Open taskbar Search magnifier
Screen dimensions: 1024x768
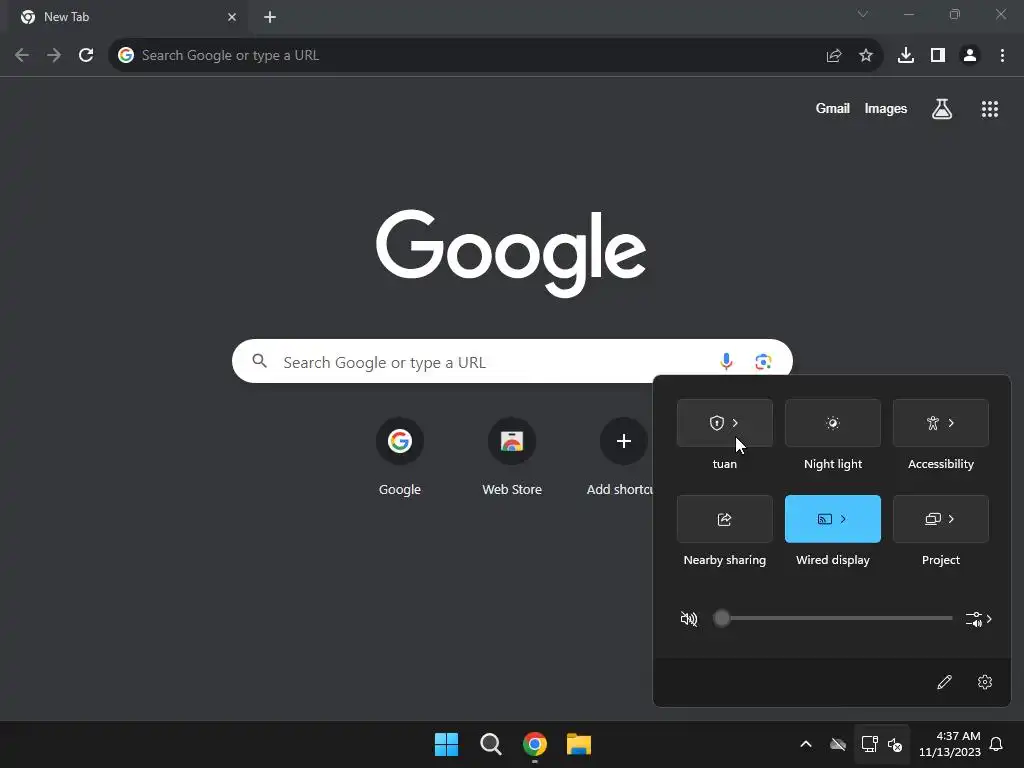[x=490, y=744]
